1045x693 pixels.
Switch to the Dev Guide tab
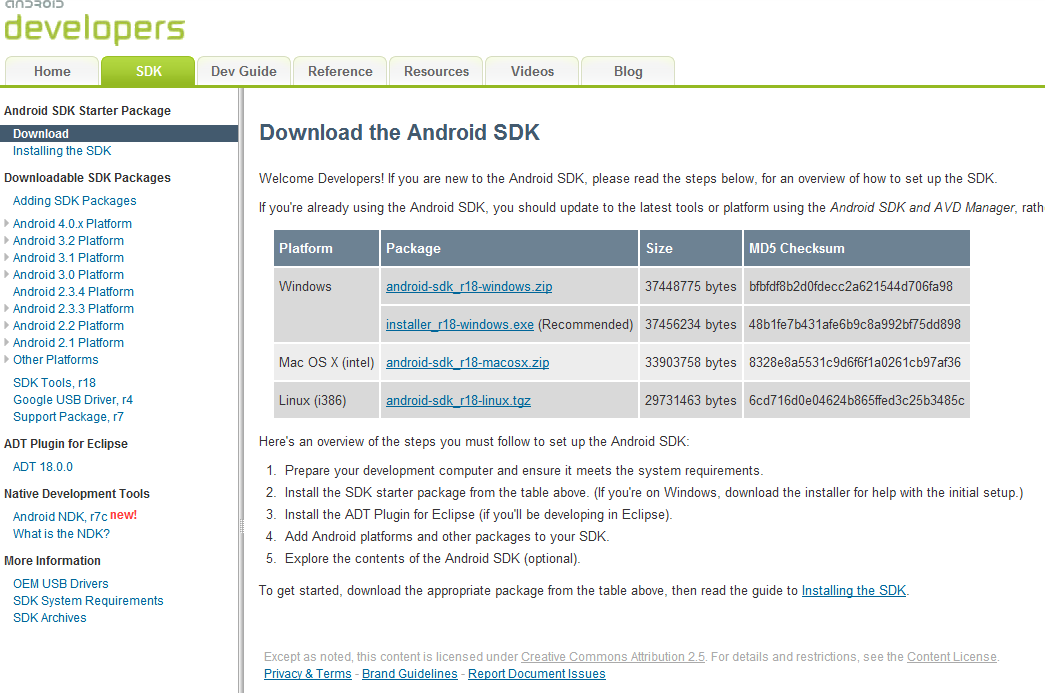(x=244, y=71)
